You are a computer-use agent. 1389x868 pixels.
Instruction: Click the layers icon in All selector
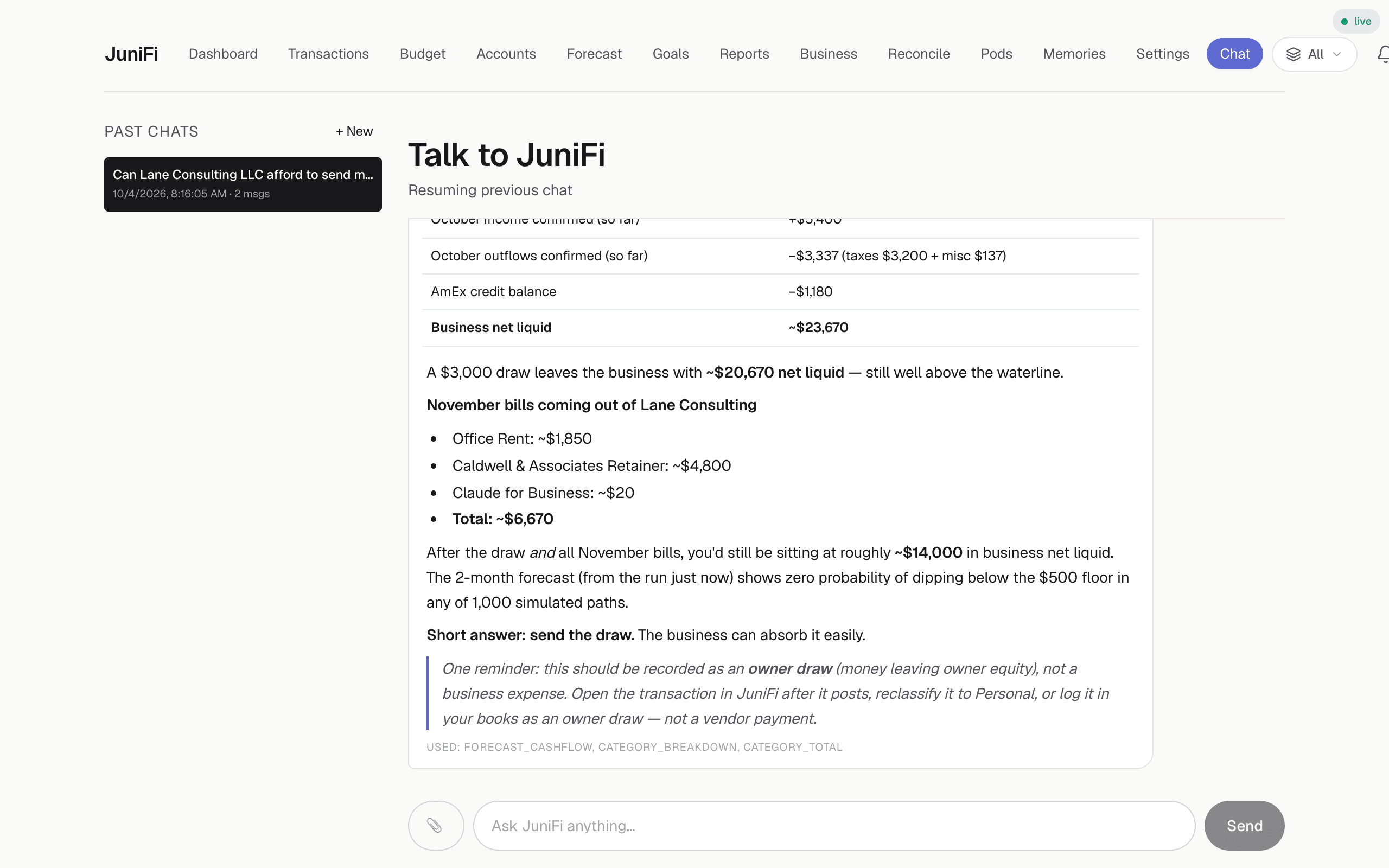pos(1293,54)
